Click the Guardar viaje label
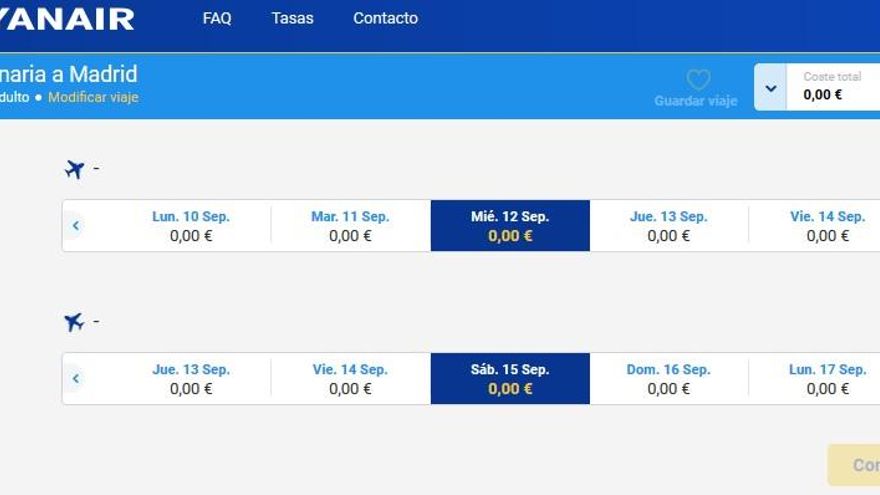 pyautogui.click(x=695, y=101)
